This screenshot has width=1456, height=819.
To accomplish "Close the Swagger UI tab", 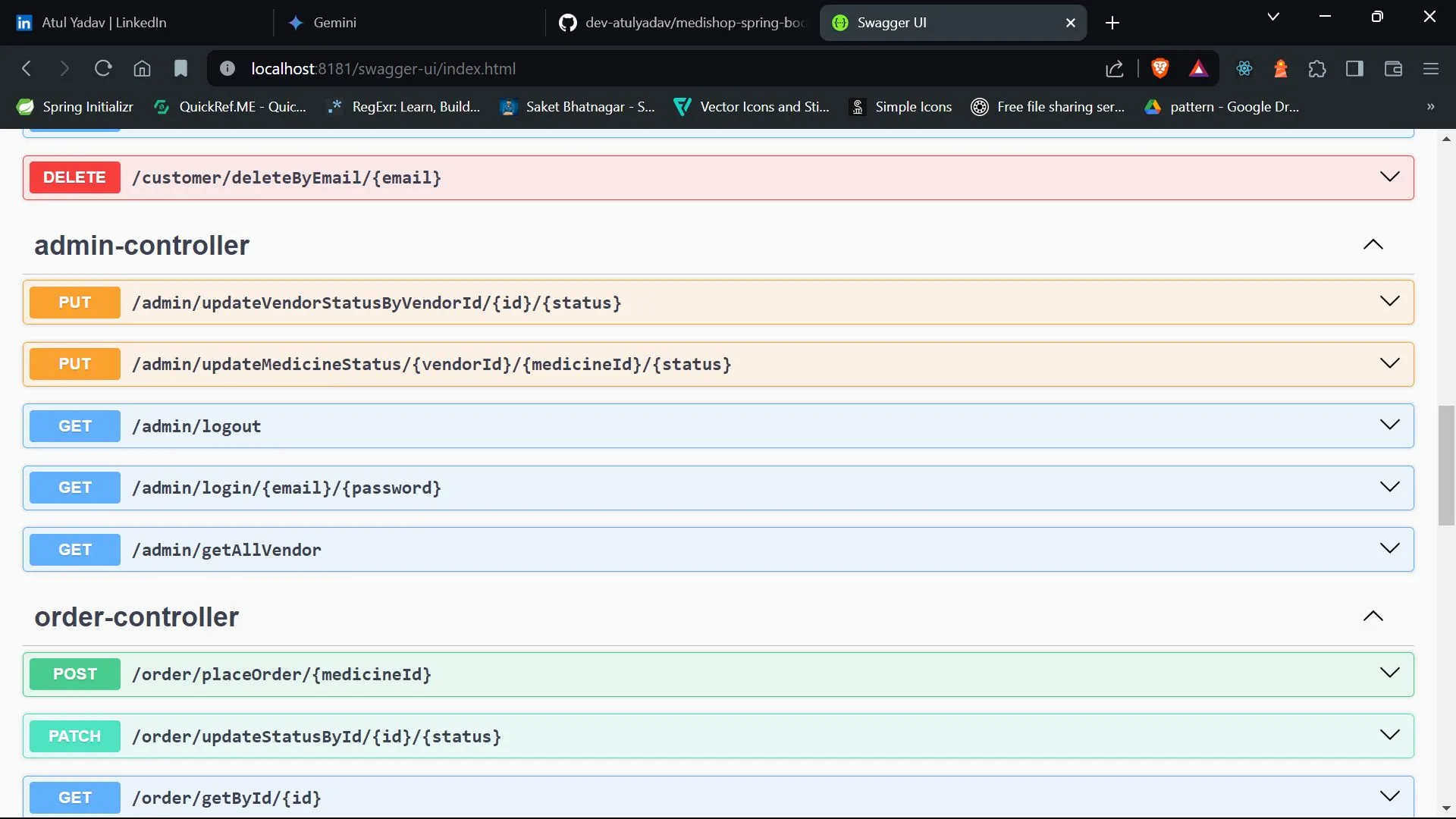I will (x=1071, y=23).
